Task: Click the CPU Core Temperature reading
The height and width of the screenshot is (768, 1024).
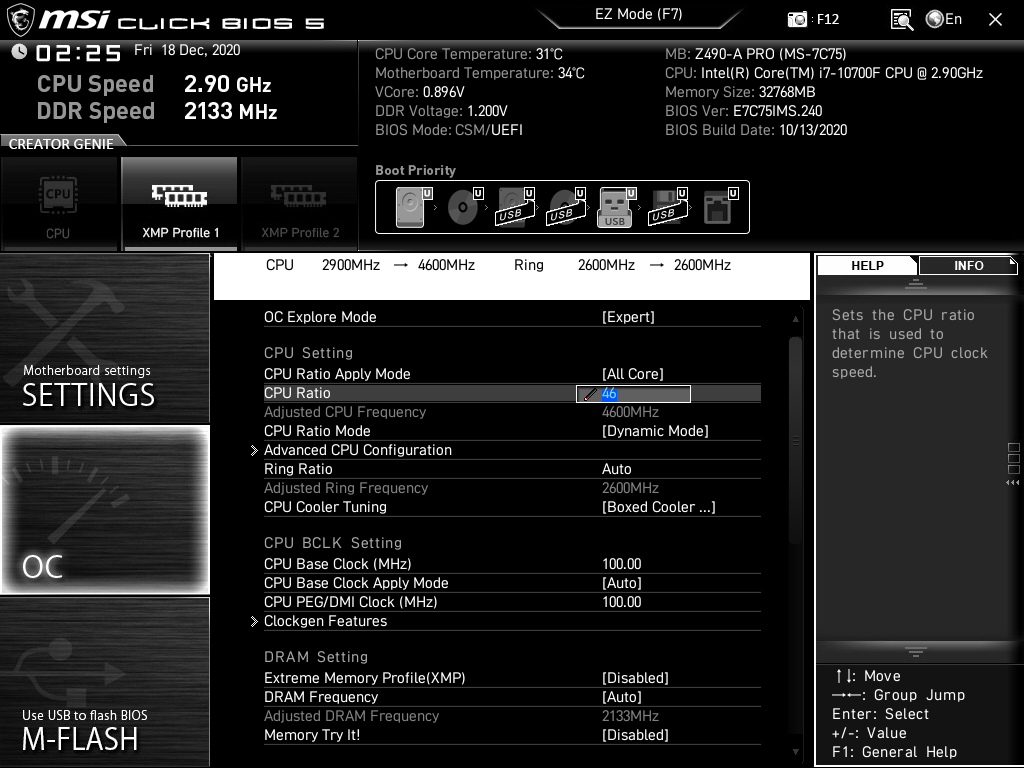Action: click(x=468, y=54)
